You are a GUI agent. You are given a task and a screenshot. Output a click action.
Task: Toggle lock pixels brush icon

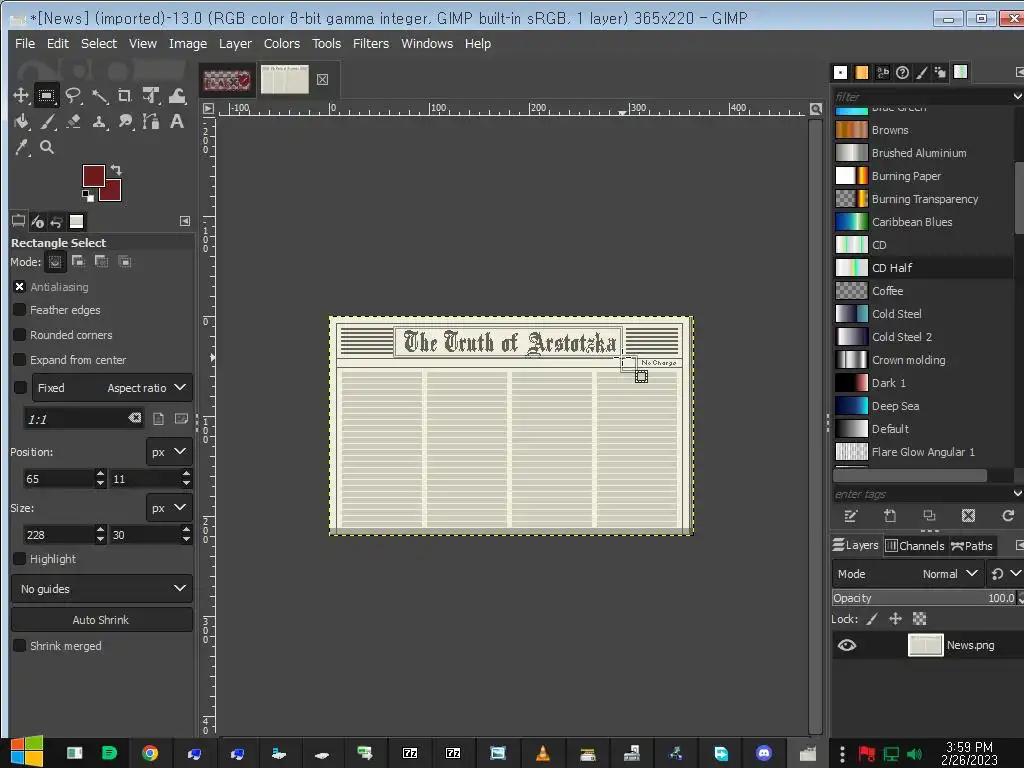pyautogui.click(x=872, y=618)
